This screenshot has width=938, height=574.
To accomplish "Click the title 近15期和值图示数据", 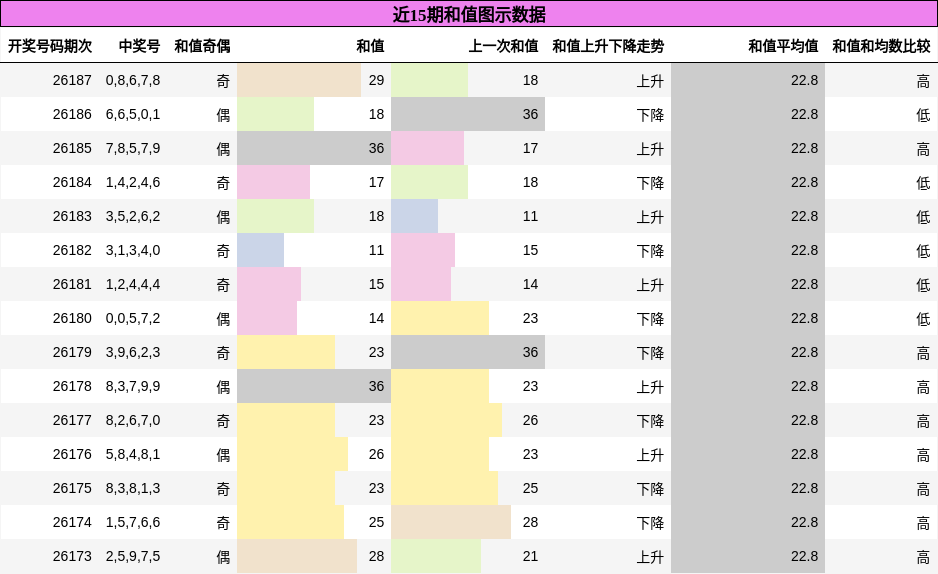I will pyautogui.click(x=468, y=14).
